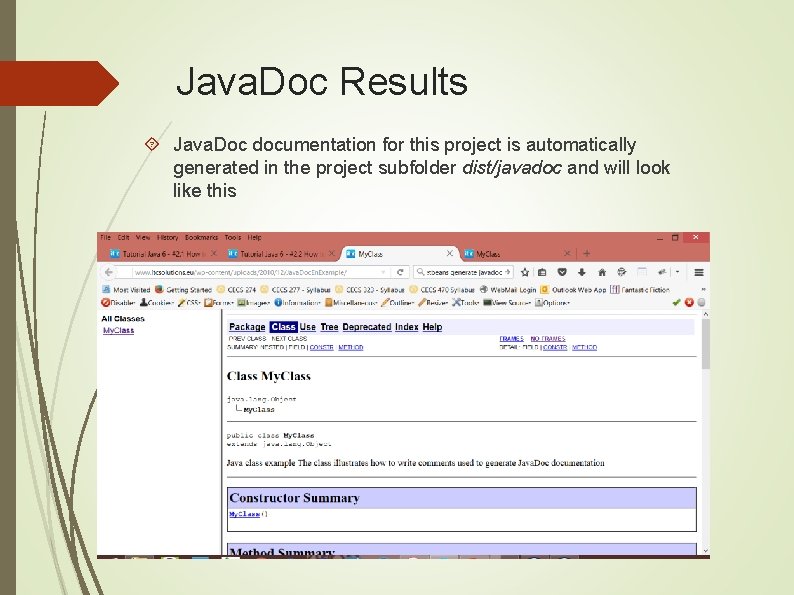This screenshot has width=794, height=595.
Task: Click the Pocket shield icon
Action: pyautogui.click(x=562, y=272)
